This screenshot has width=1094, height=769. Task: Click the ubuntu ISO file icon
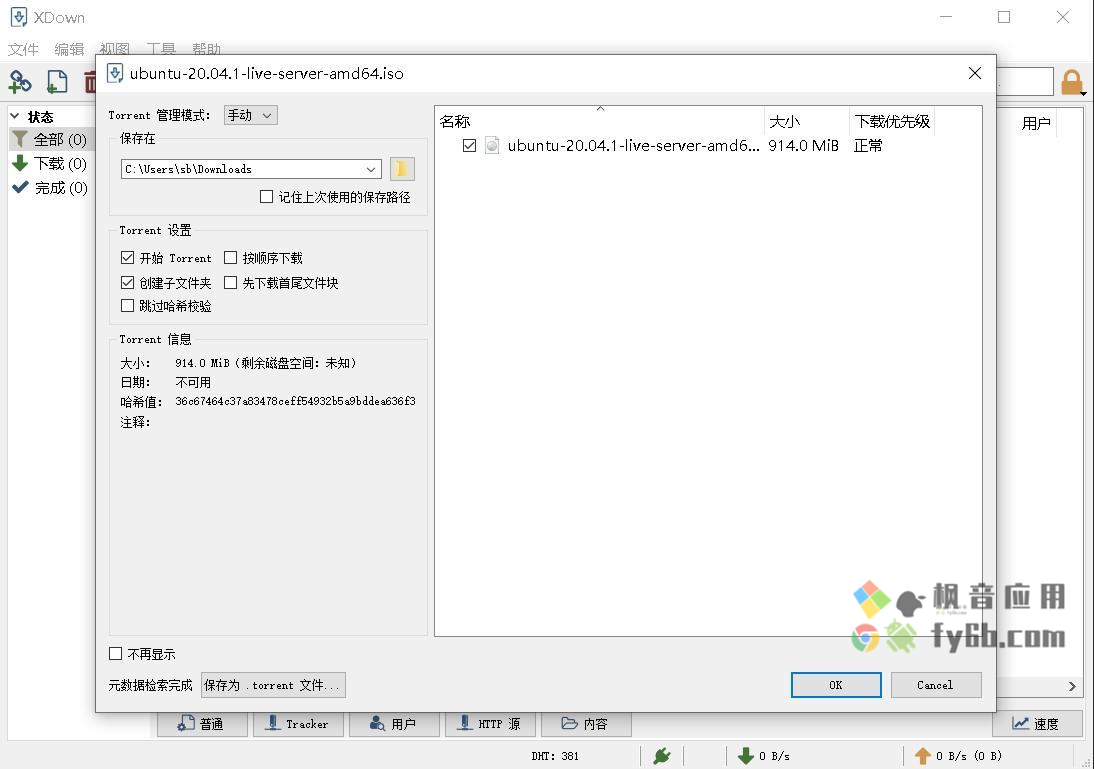pyautogui.click(x=492, y=145)
